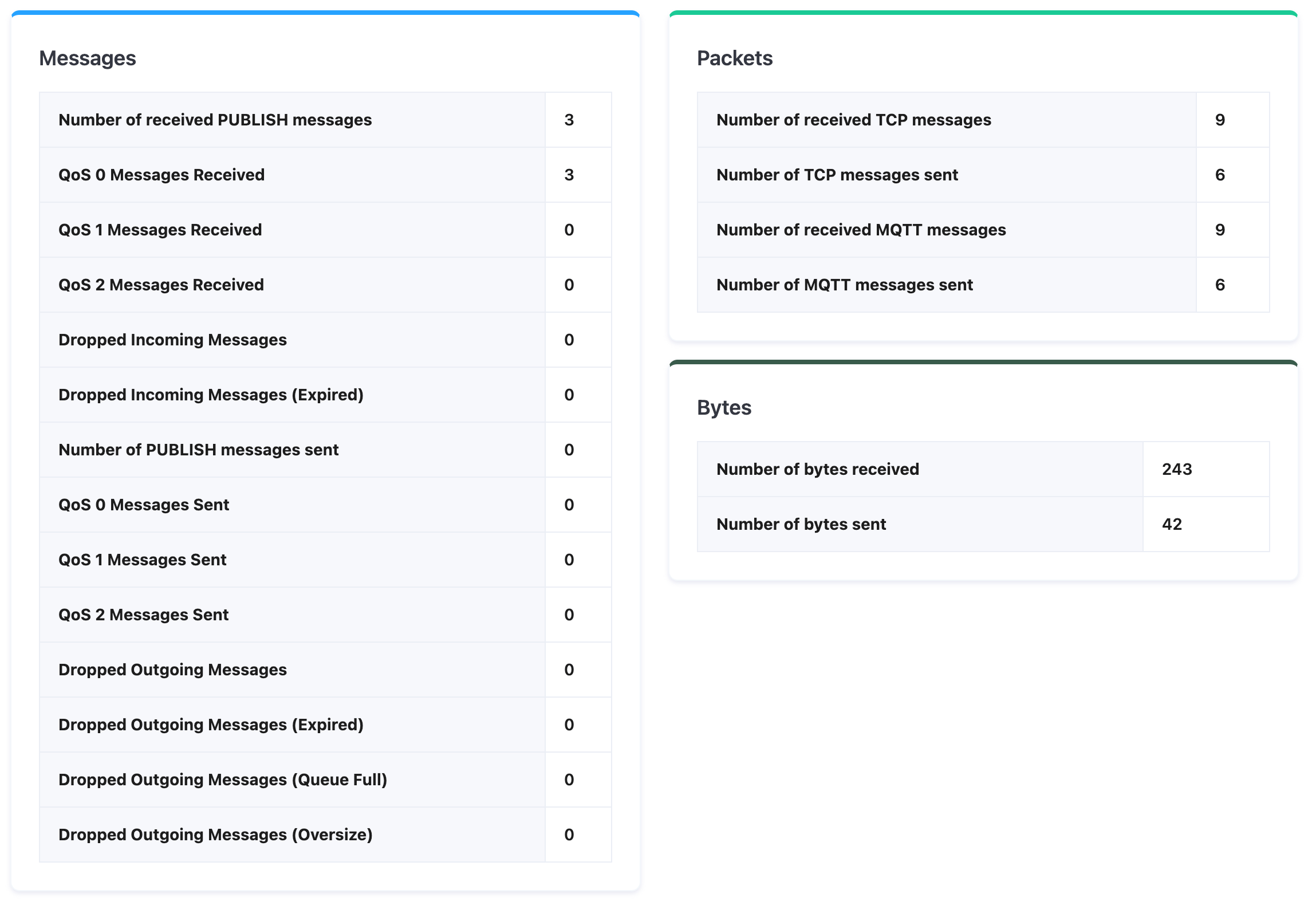Click the 'Number of received MQTT messages' label
The image size is (1316, 913).
tap(861, 230)
